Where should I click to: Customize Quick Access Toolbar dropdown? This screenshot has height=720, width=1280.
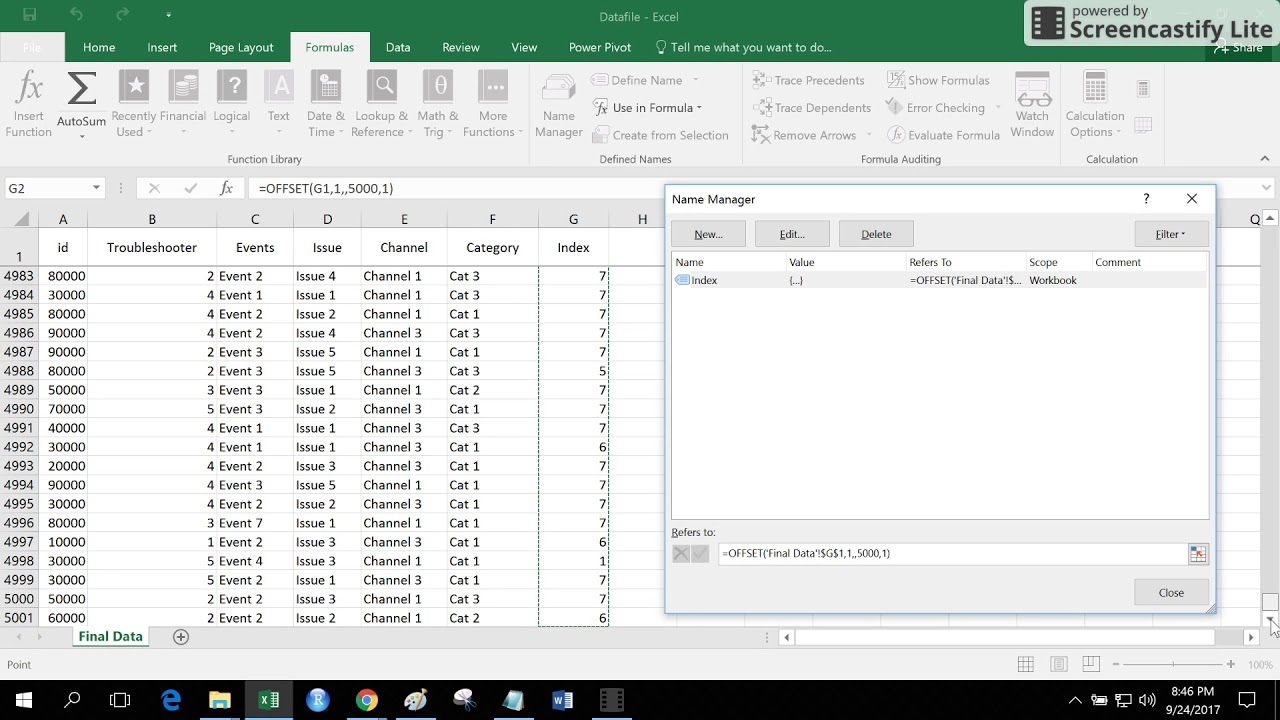(x=168, y=15)
